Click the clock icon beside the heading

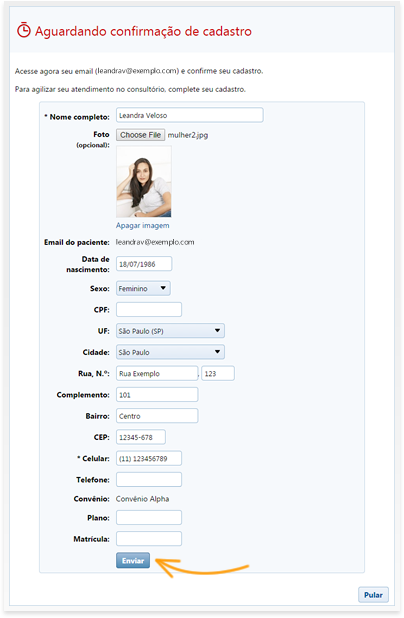pos(24,31)
